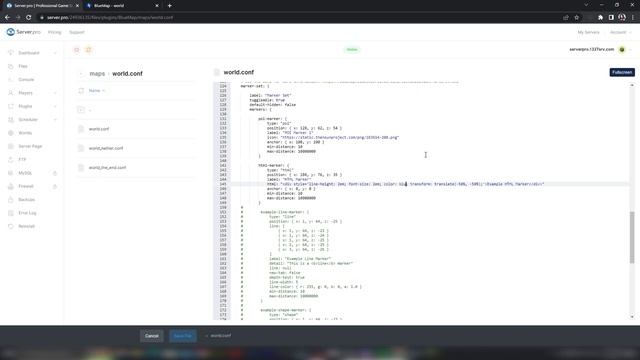640x360 pixels.
Task: Click the Backups icon in sidebar
Action: click(11, 200)
